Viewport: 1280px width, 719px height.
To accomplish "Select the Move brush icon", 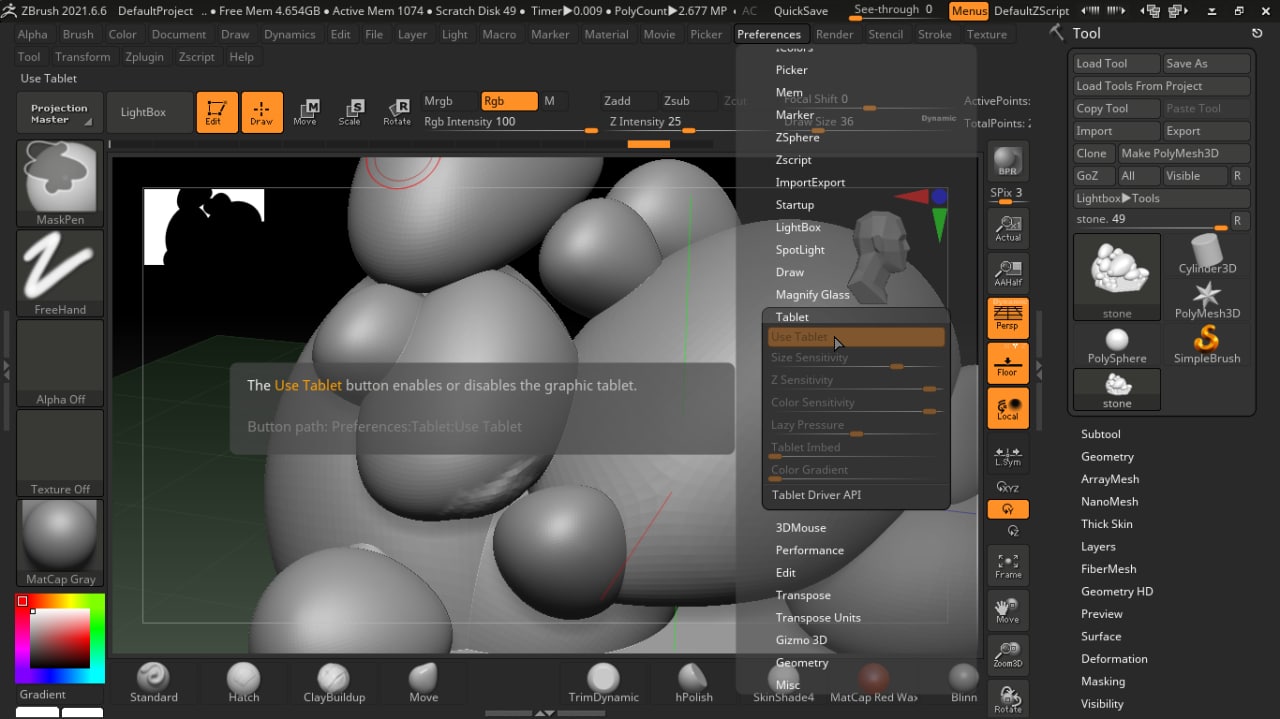I will [423, 682].
